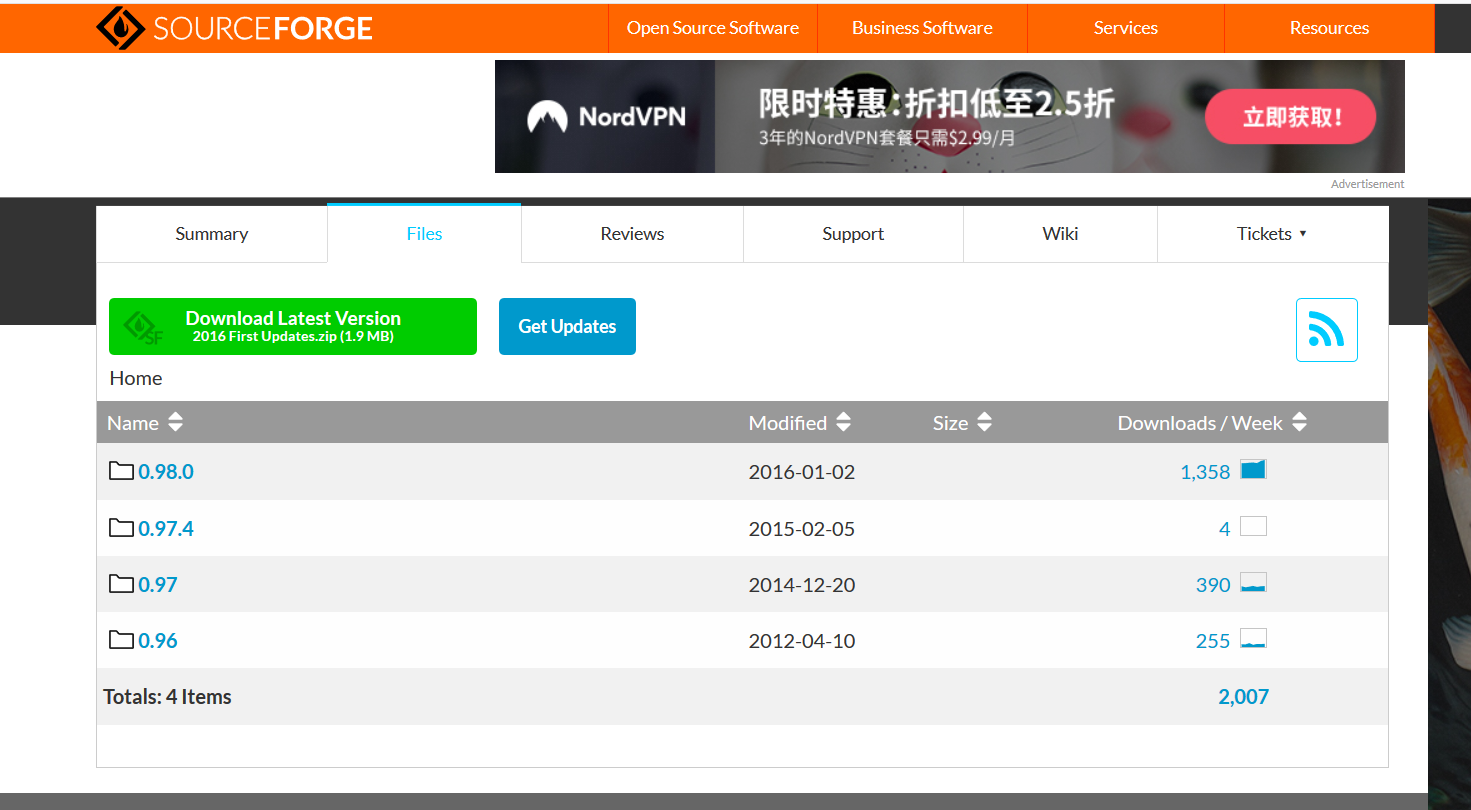Switch to the Reviews tab
Viewport: 1471px width, 810px height.
(x=632, y=233)
